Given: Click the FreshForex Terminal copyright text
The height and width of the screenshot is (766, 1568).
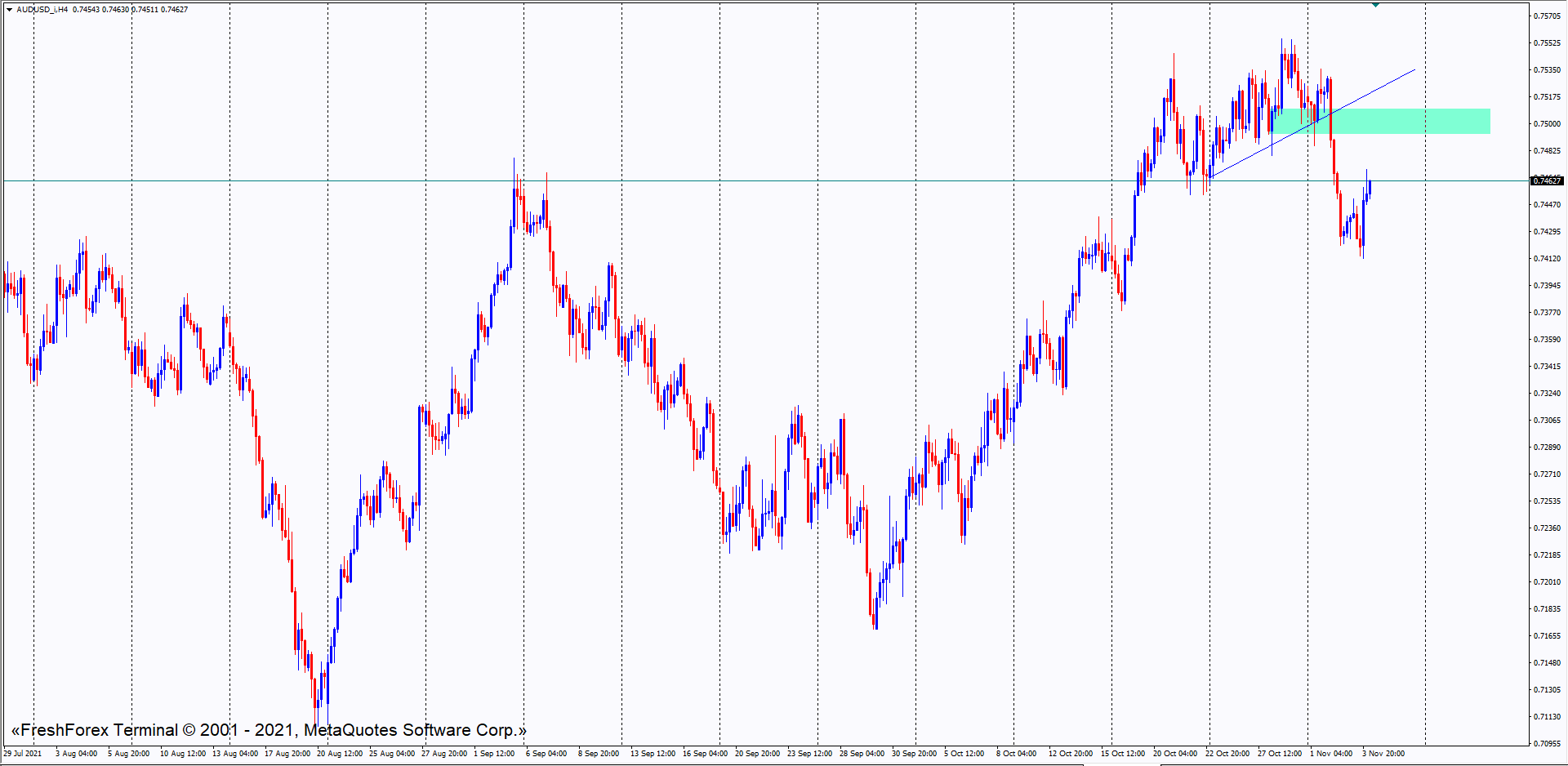Looking at the screenshot, I should tap(268, 730).
